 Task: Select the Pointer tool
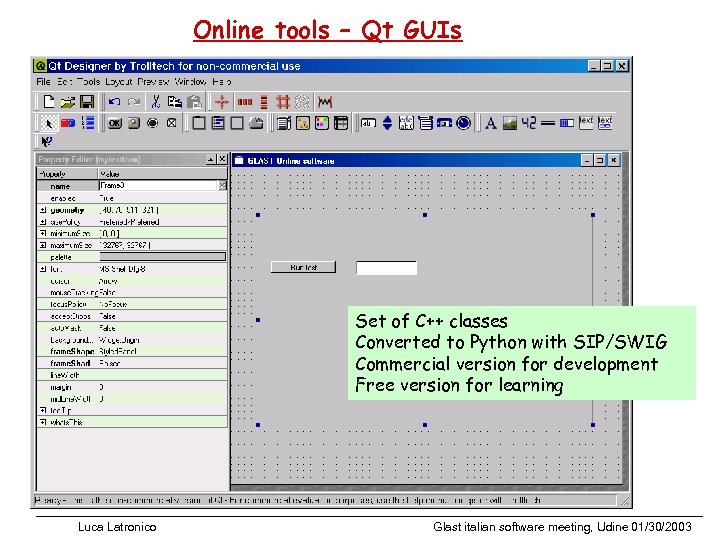48,123
